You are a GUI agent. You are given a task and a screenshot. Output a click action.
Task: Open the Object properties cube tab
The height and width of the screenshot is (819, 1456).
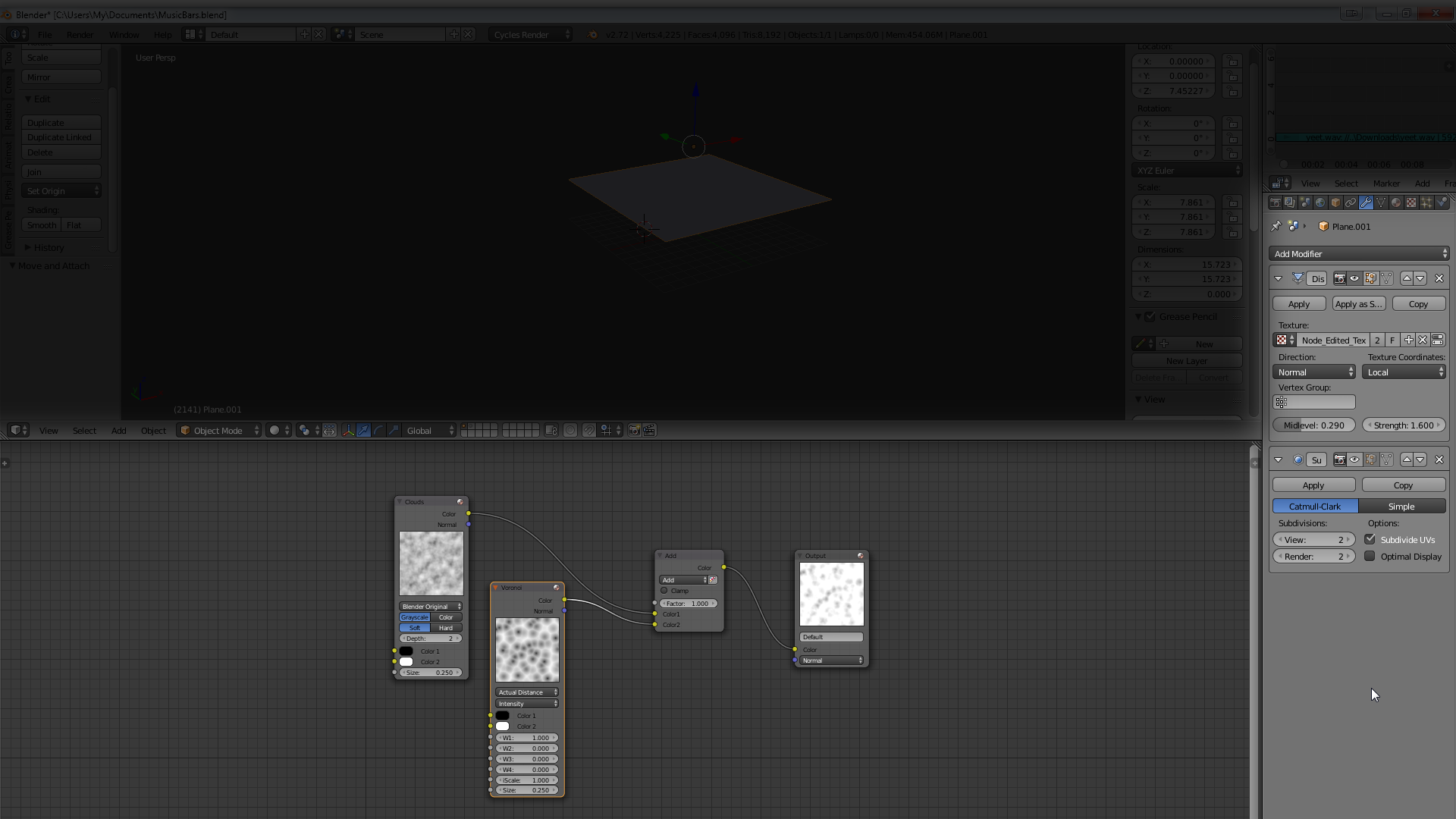(x=1335, y=202)
